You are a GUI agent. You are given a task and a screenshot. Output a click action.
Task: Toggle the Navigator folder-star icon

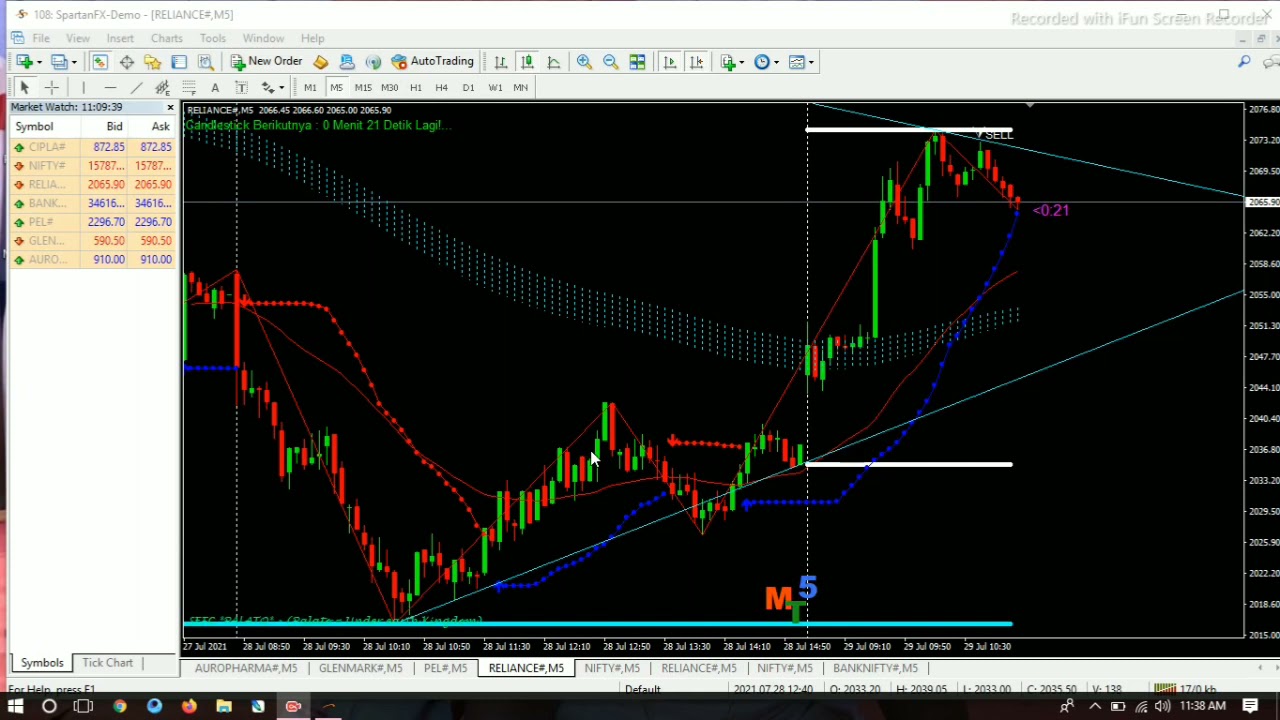pos(153,62)
